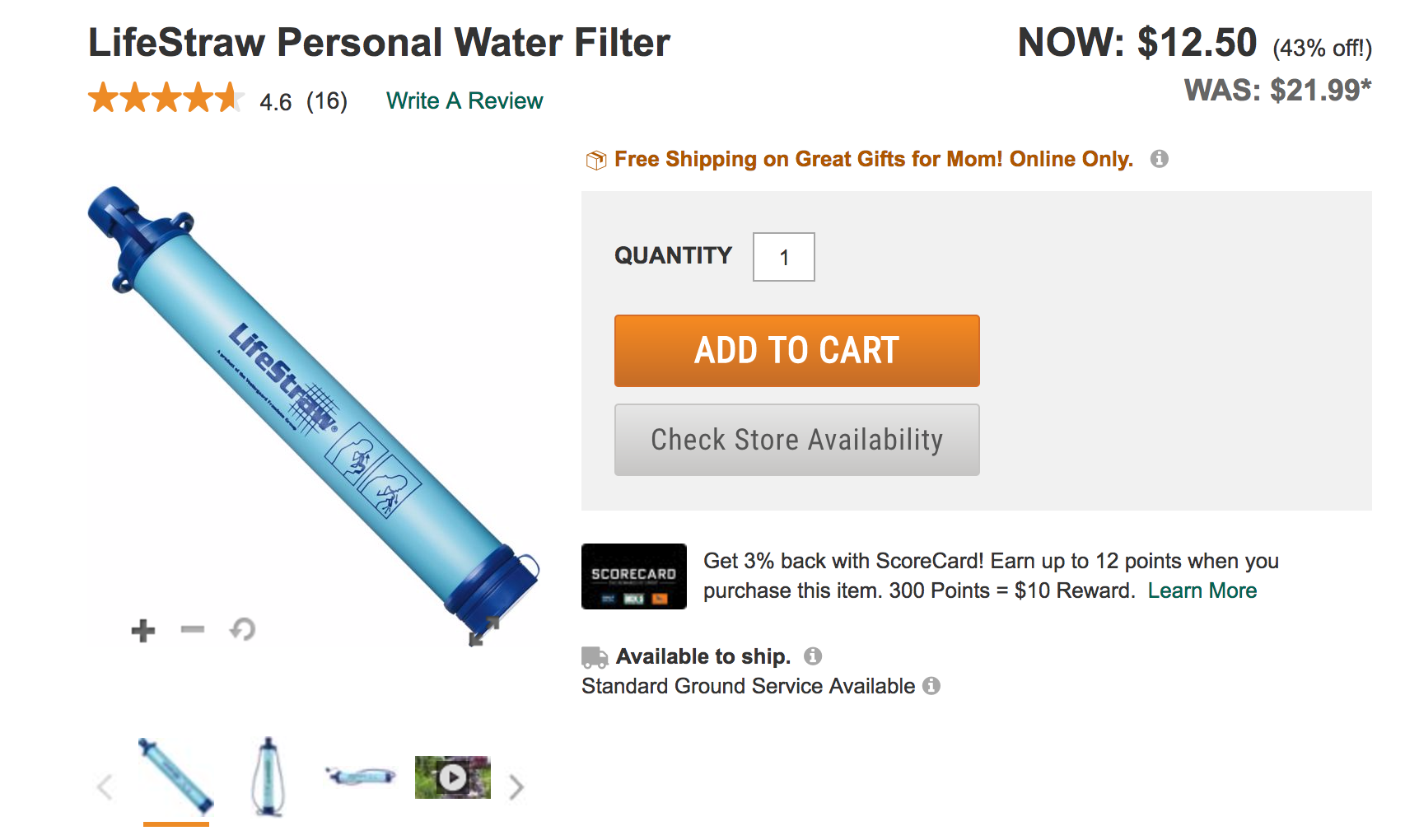Viewport: 1405px width, 840px height.
Task: Click the quantity input field
Action: coord(783,257)
